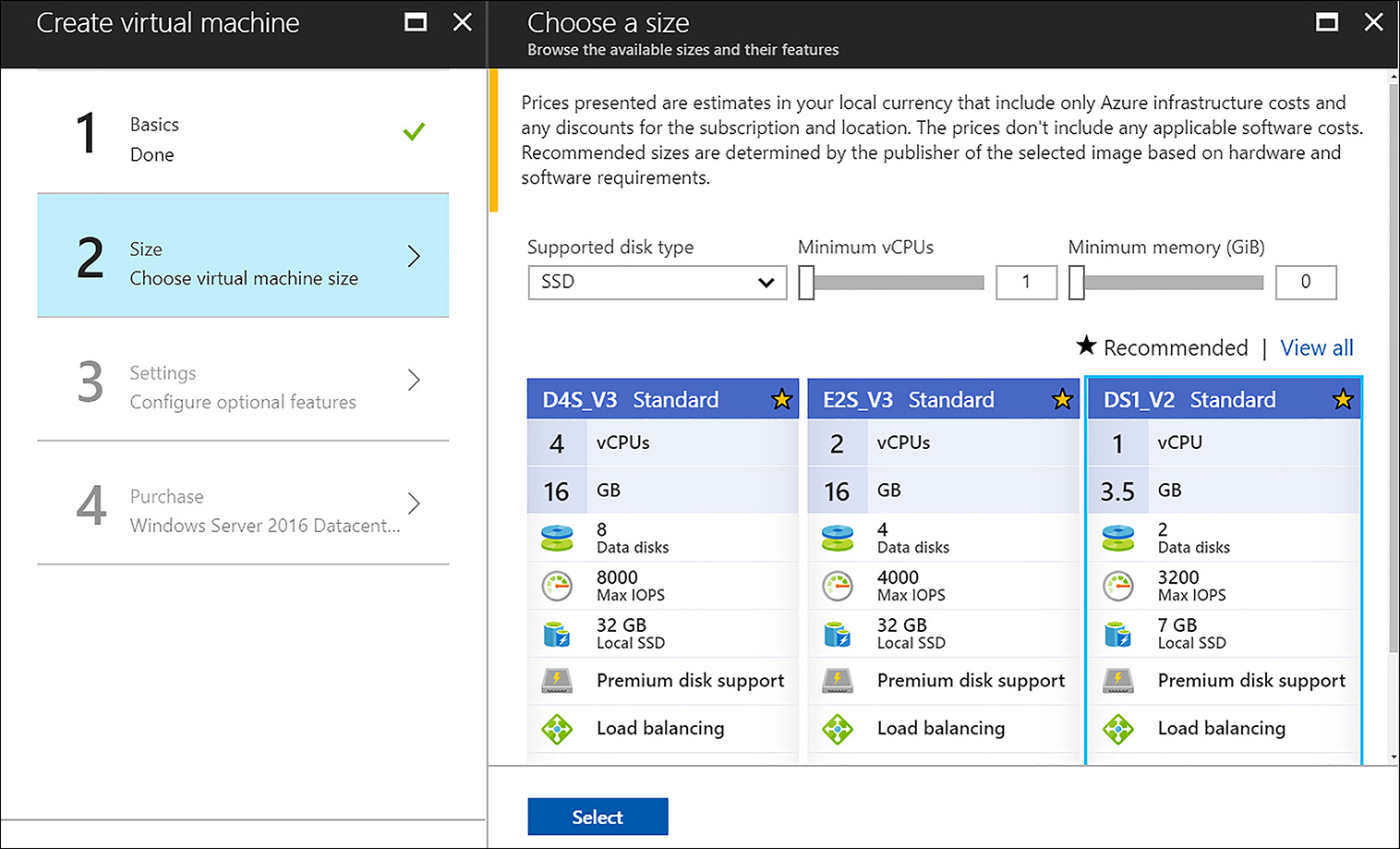Image resolution: width=1400 pixels, height=849 pixels.
Task: Open step 3 Configure optional features
Action: [x=243, y=379]
